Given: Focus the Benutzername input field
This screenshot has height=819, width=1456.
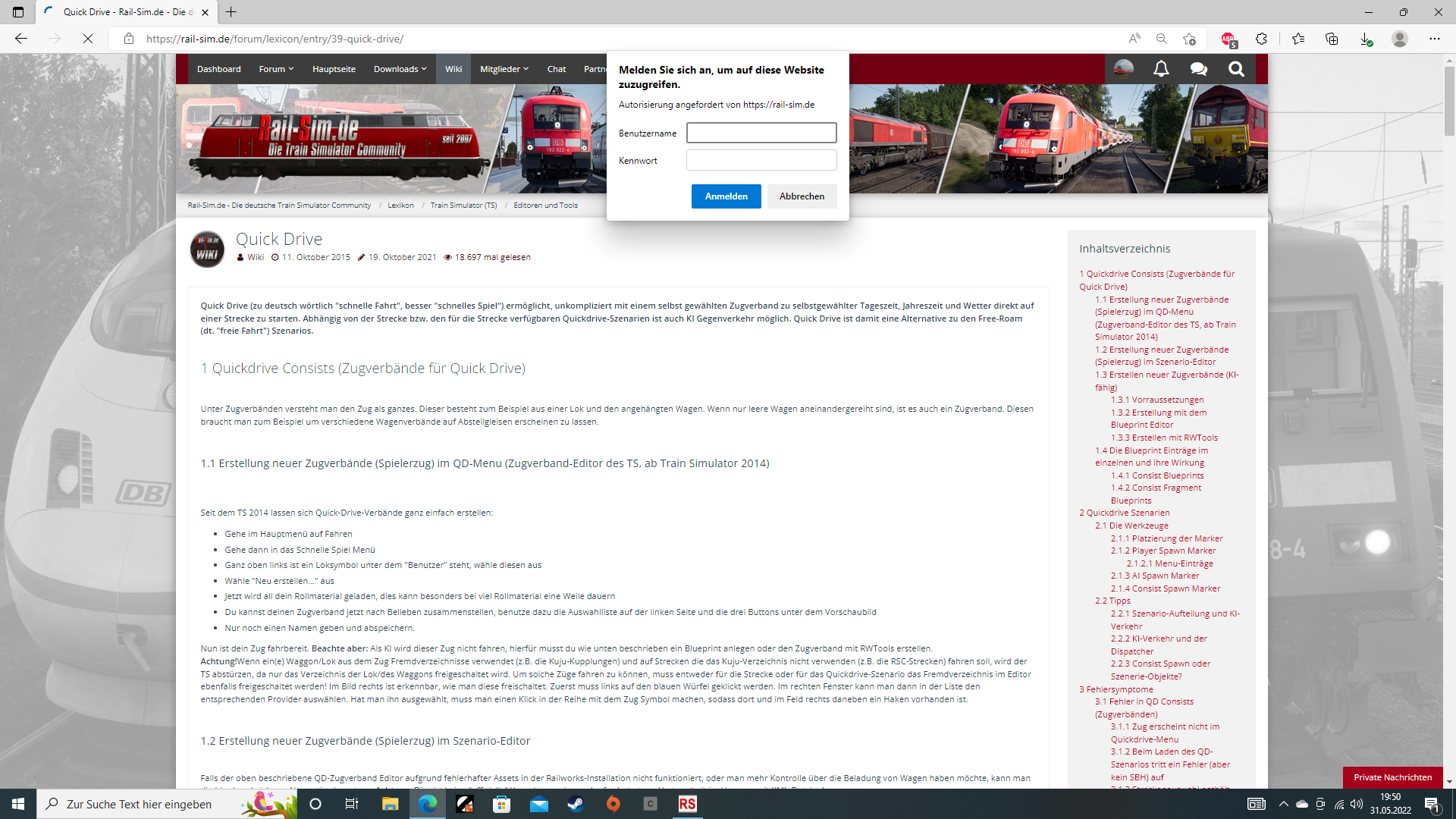Looking at the screenshot, I should click(761, 133).
